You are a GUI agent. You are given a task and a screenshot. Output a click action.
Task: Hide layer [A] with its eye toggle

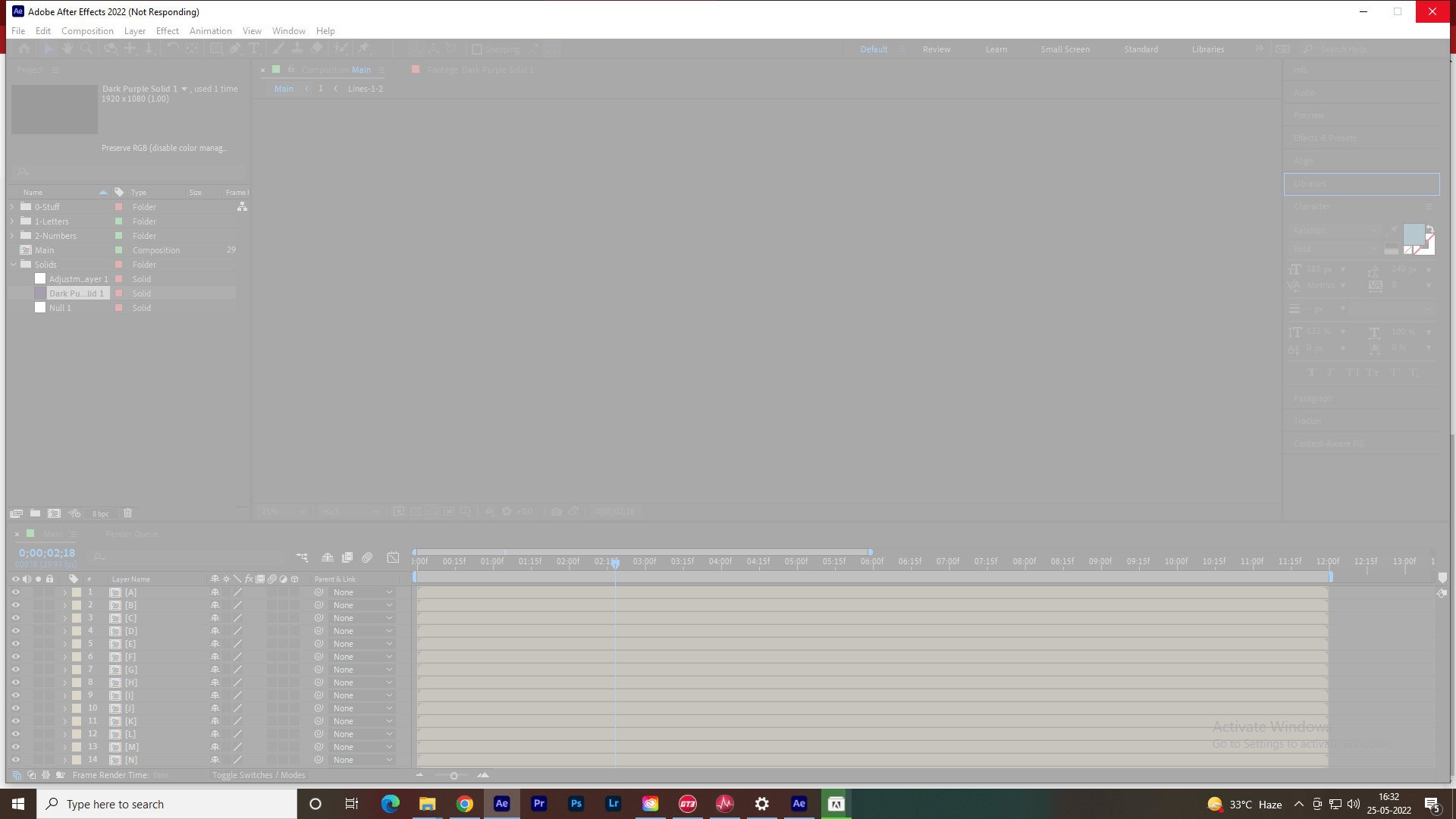[15, 591]
